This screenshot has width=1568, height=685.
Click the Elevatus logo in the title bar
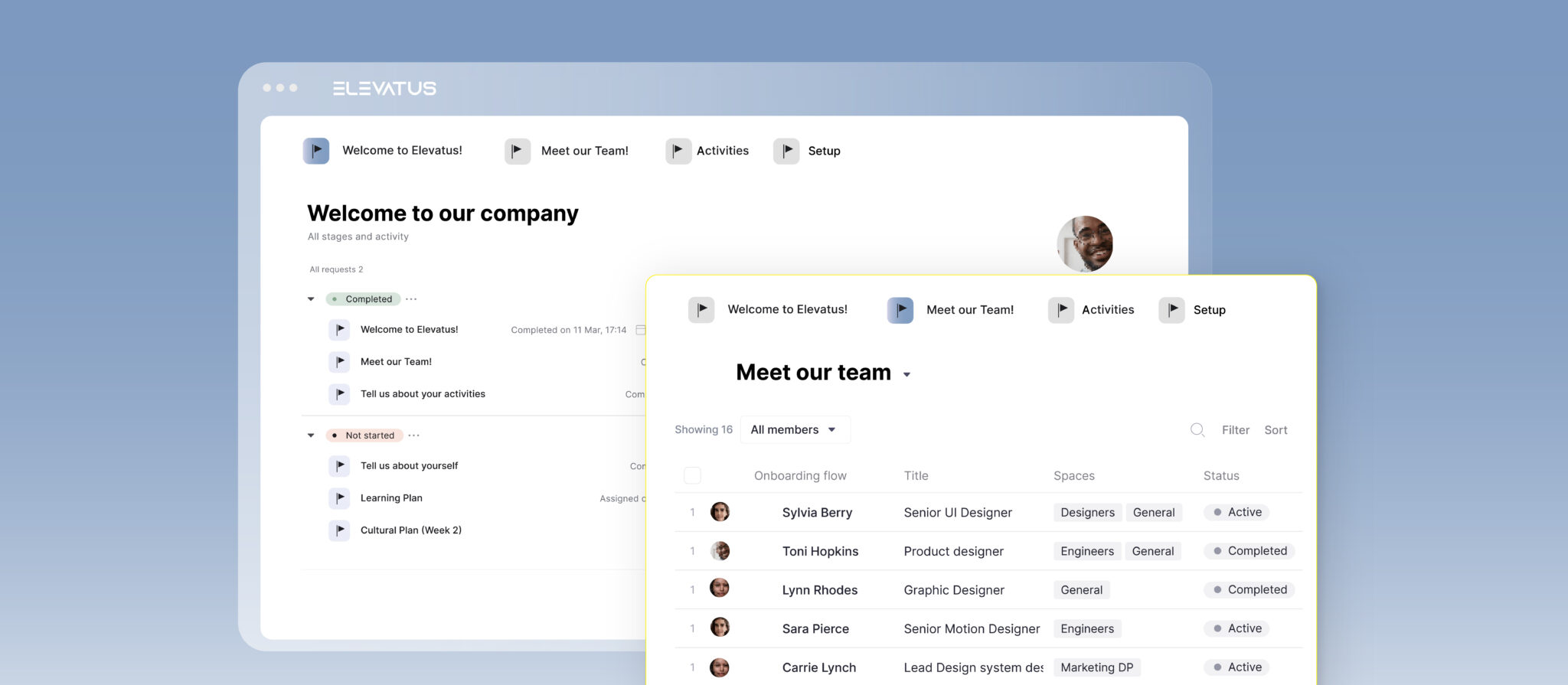point(384,89)
